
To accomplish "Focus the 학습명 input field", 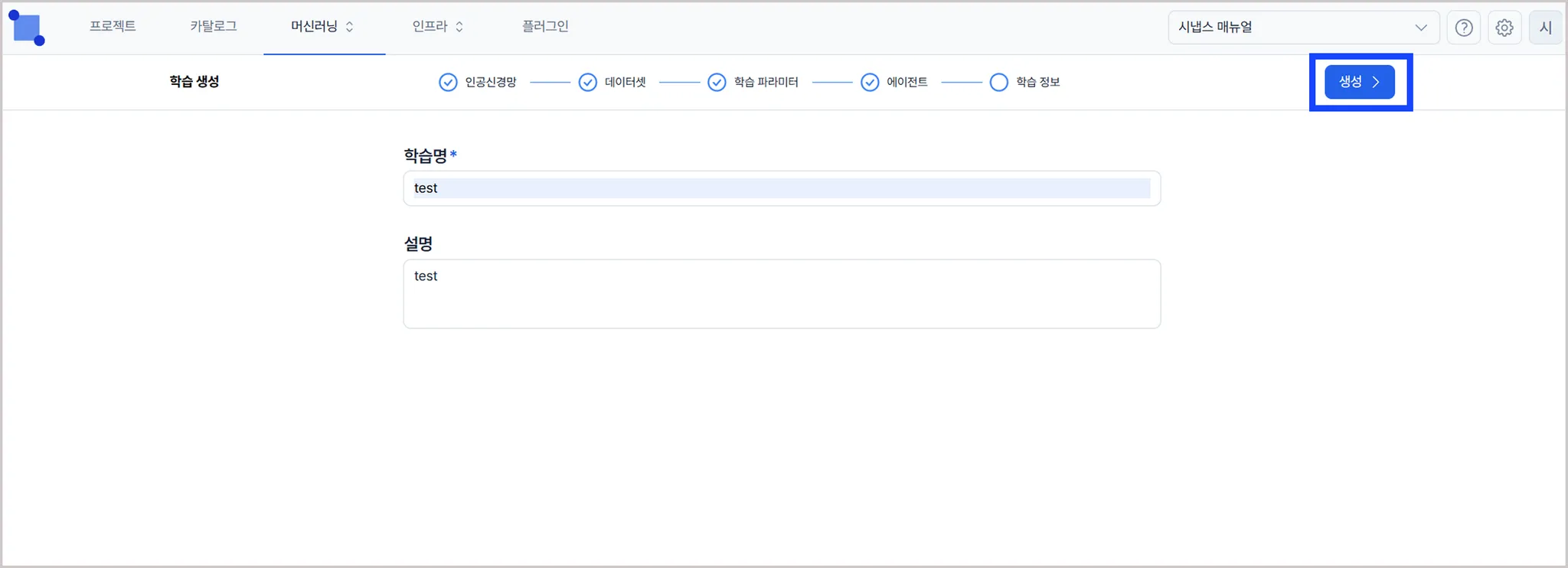I will 782,188.
